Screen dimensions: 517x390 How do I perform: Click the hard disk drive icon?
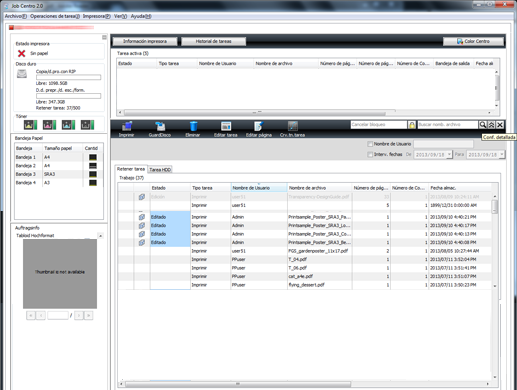pyautogui.click(x=22, y=74)
